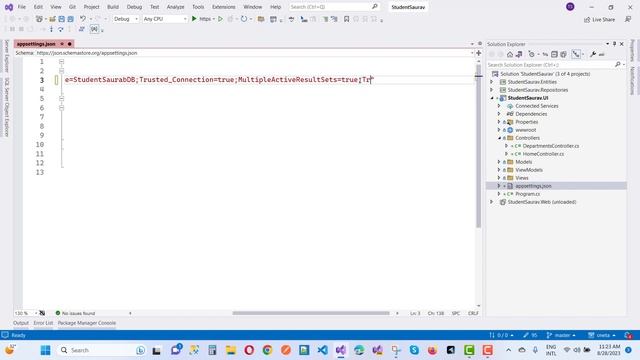This screenshot has height=360, width=640.
Task: Open the Analyze menu
Action: pos(176,7)
